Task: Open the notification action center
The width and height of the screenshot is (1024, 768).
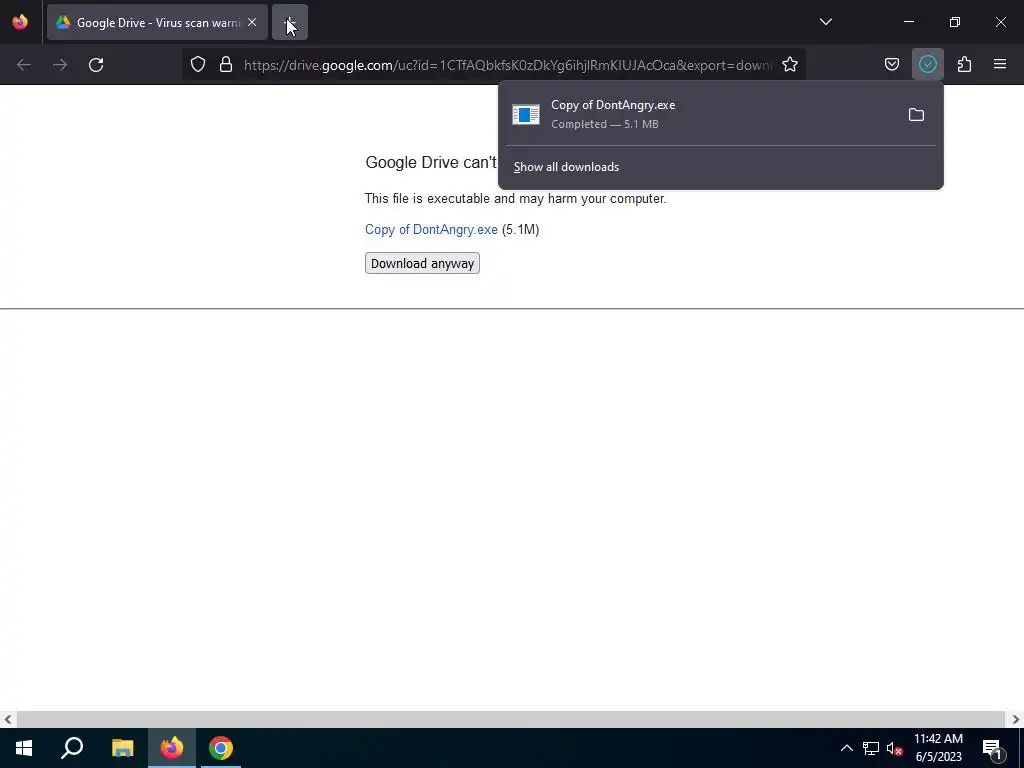Action: 992,748
